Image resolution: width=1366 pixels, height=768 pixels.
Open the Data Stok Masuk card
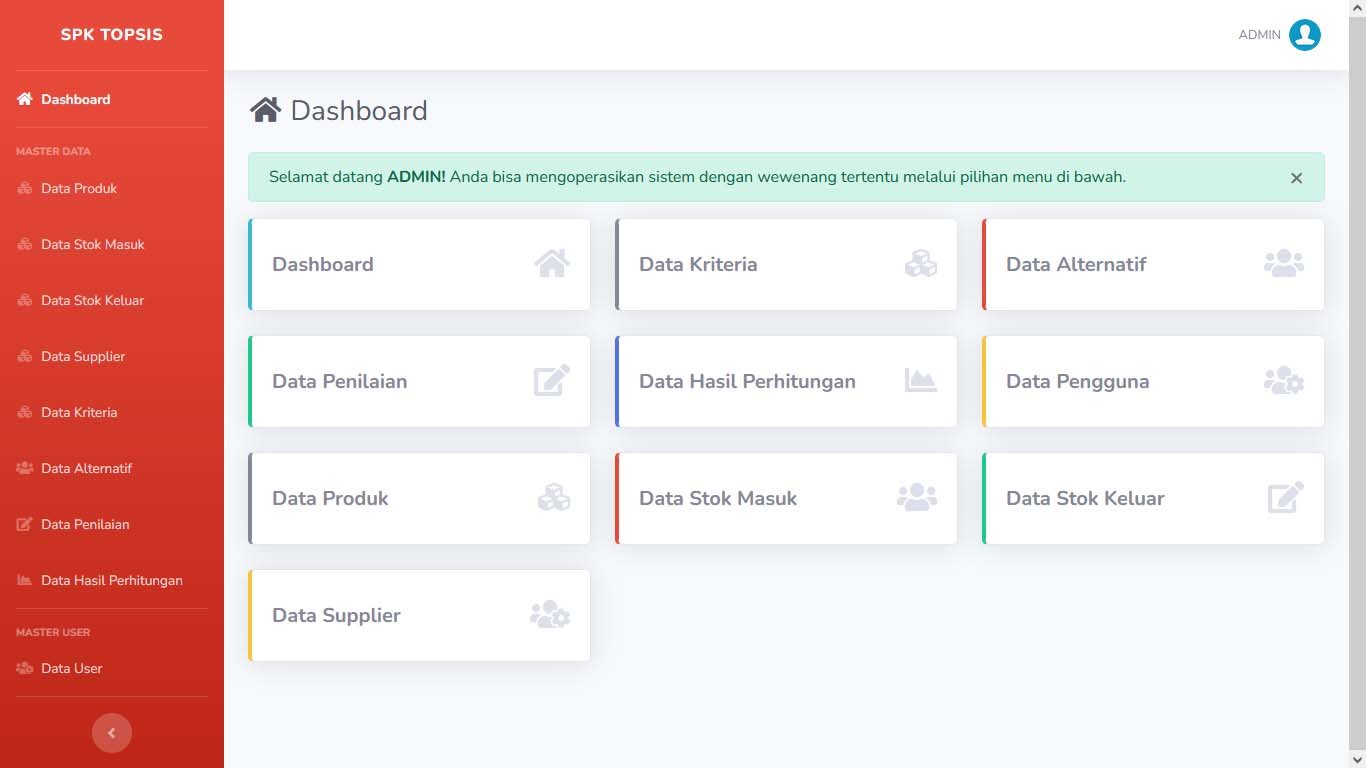(x=718, y=498)
